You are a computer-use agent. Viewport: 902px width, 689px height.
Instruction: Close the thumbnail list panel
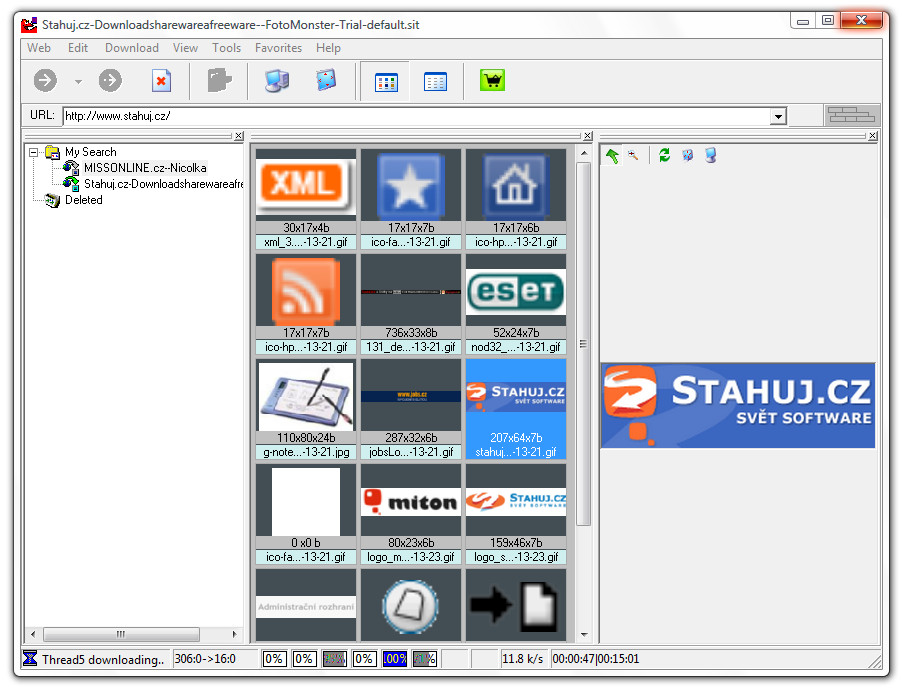point(587,136)
